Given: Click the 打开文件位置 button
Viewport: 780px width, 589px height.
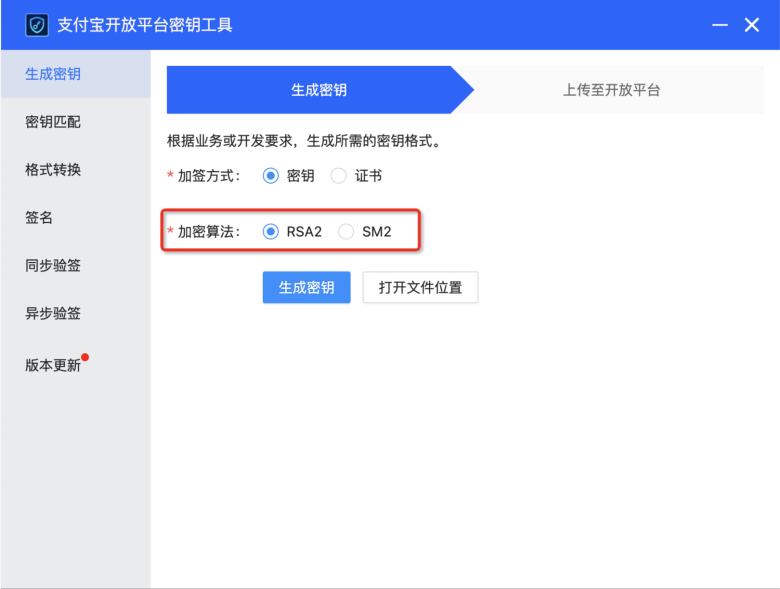Looking at the screenshot, I should tap(420, 288).
